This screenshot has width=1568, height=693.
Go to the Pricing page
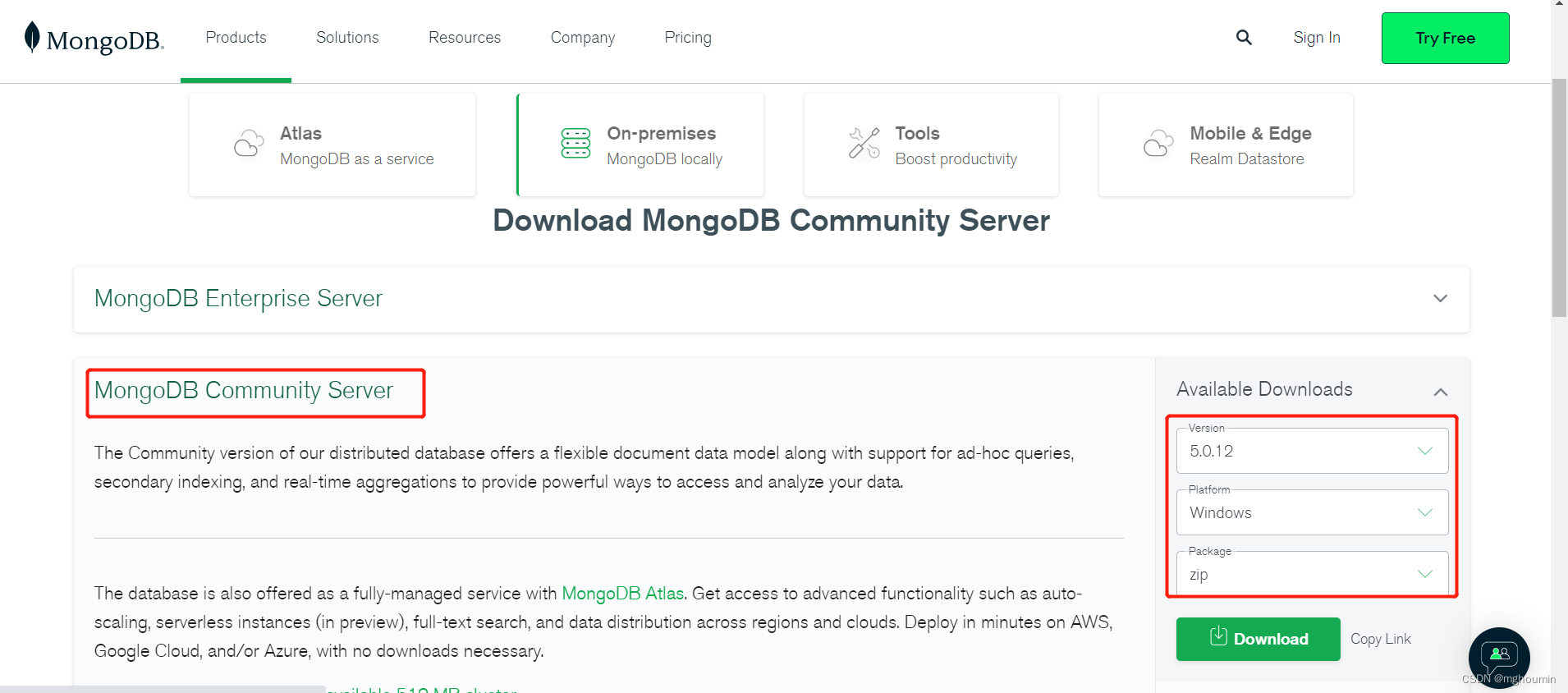point(688,38)
